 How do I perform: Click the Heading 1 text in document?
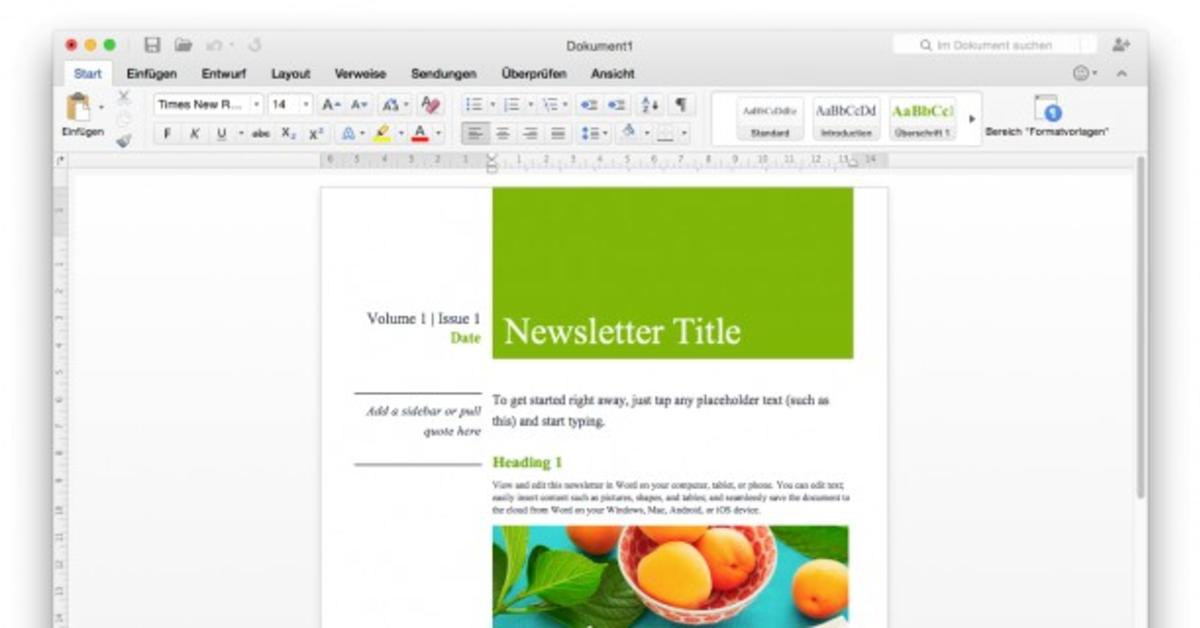click(527, 462)
